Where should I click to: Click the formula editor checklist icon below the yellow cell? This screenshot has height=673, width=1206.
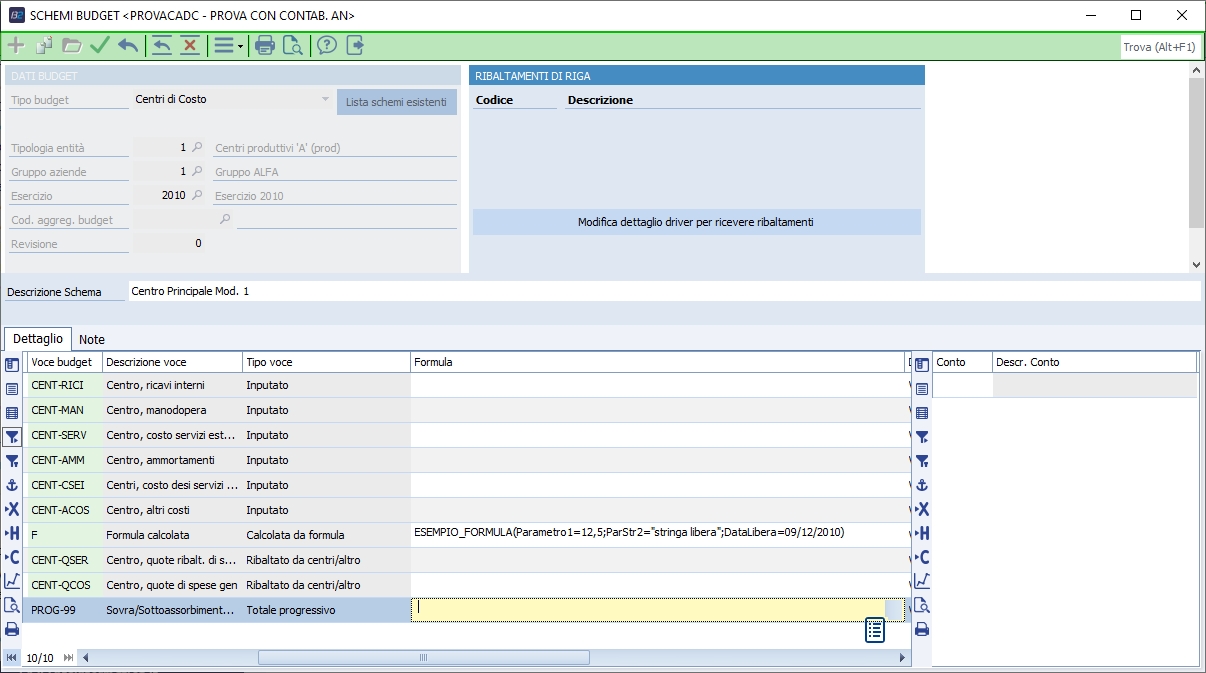point(875,630)
